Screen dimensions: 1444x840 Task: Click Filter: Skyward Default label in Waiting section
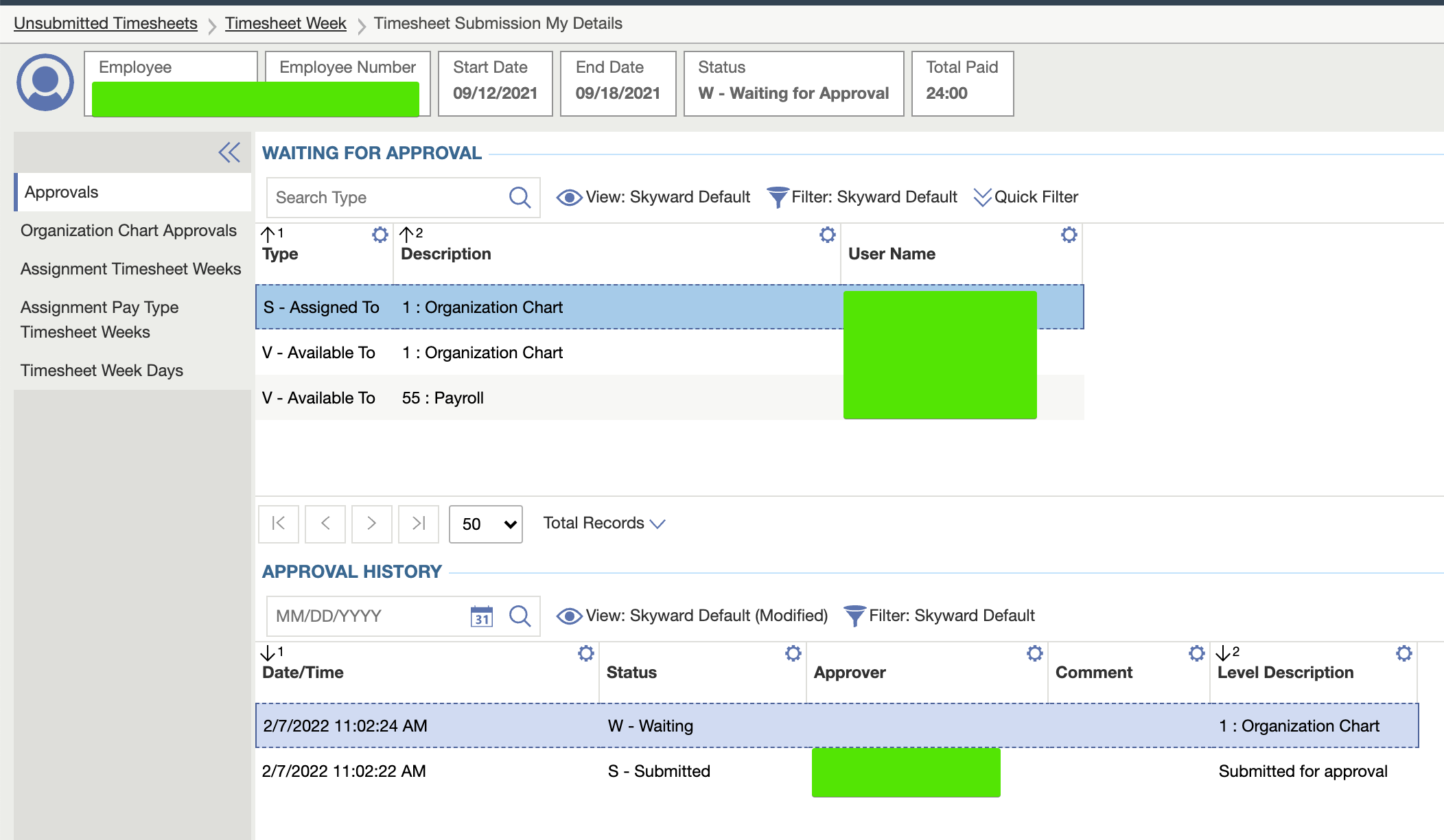pyautogui.click(x=874, y=198)
